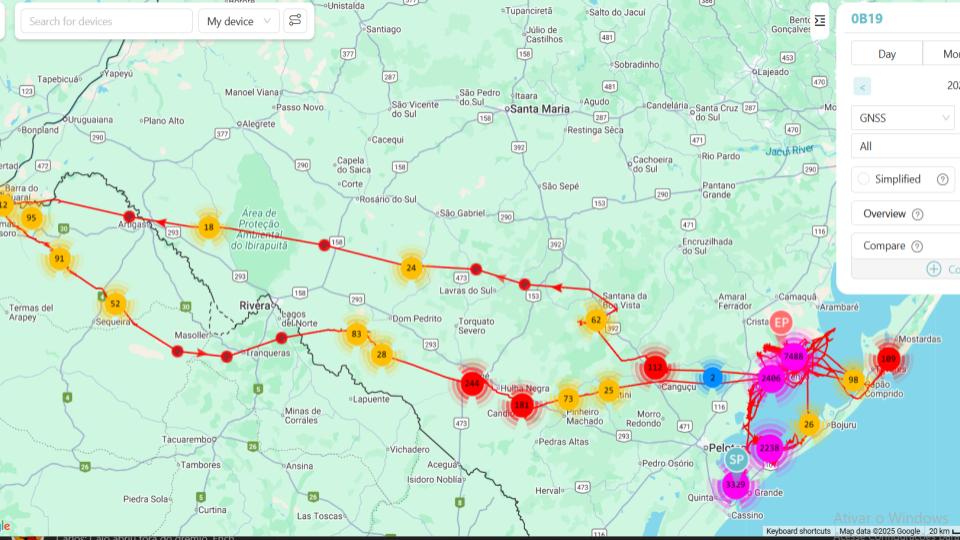This screenshot has width=960, height=540.
Task: Open help icon next to Overview
Action: click(x=918, y=214)
